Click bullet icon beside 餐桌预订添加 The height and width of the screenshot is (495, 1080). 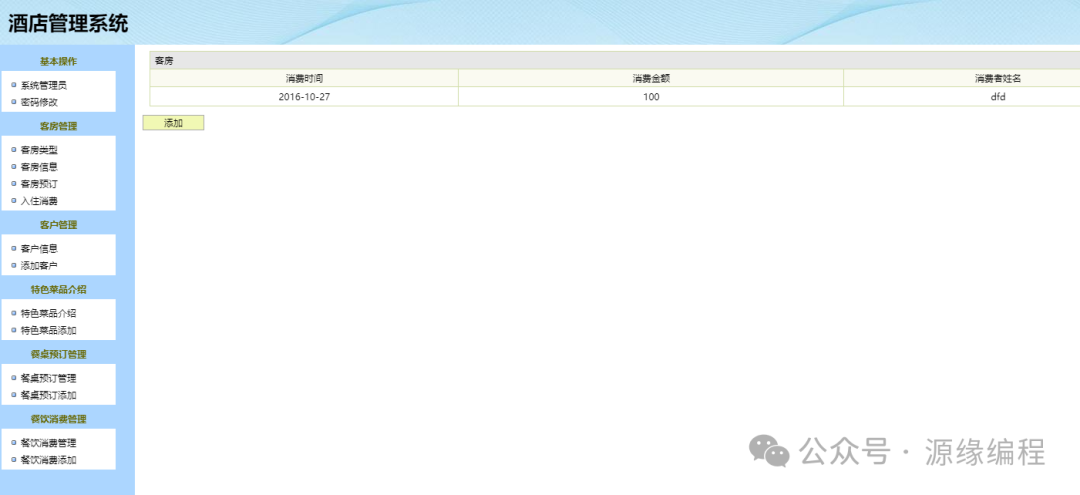(x=14, y=395)
